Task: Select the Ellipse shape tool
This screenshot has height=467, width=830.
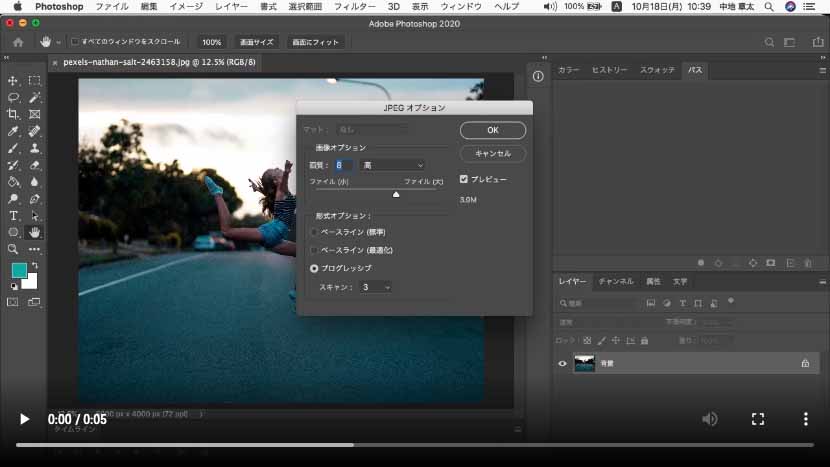Action: 13,232
